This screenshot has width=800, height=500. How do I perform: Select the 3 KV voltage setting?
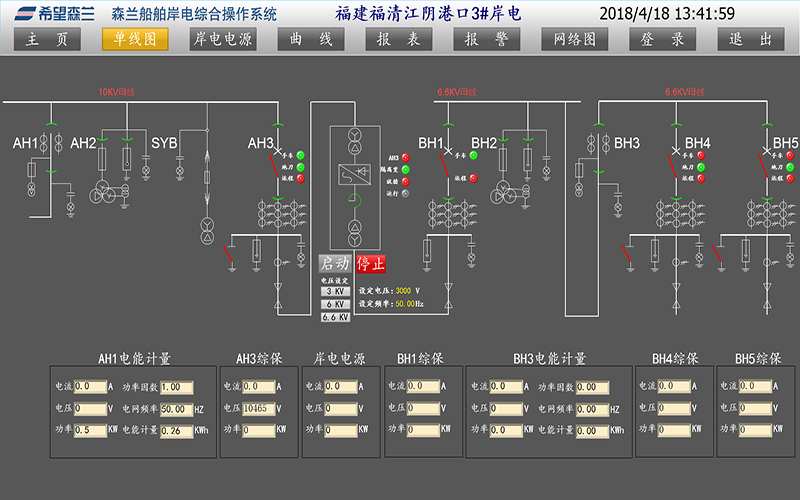(335, 291)
